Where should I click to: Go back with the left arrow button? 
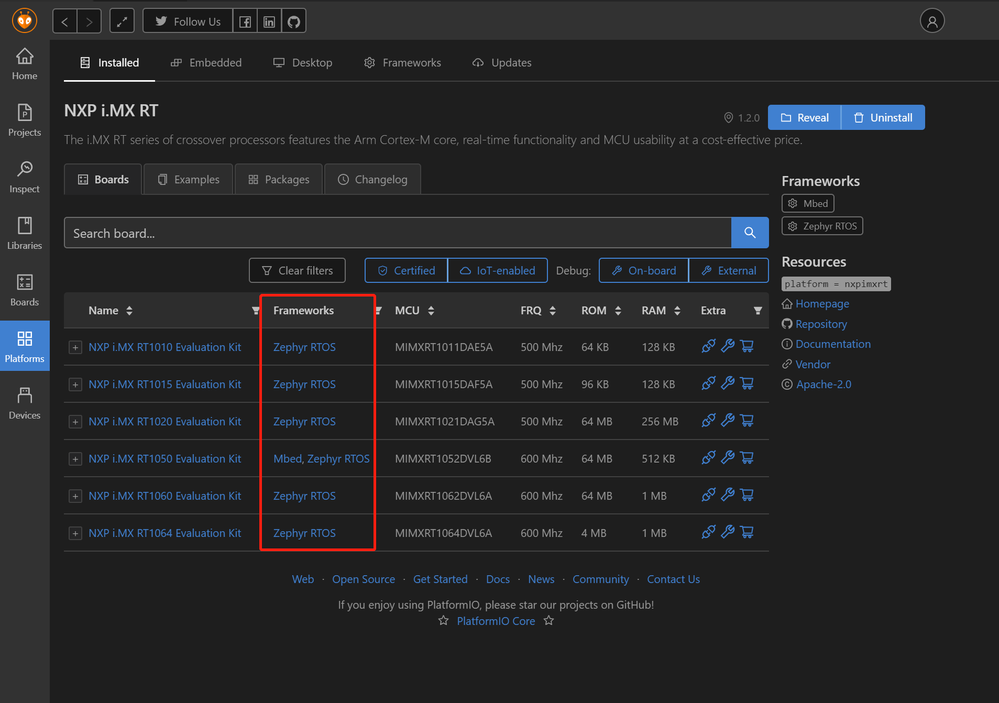click(64, 21)
